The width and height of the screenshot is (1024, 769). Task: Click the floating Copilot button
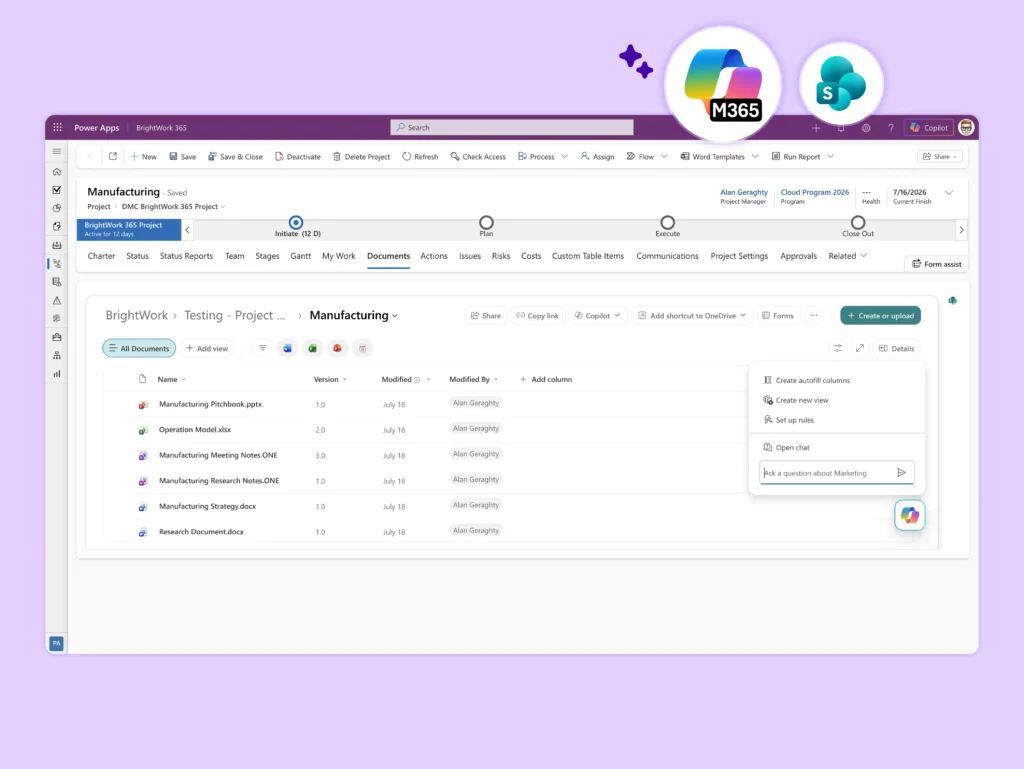910,515
